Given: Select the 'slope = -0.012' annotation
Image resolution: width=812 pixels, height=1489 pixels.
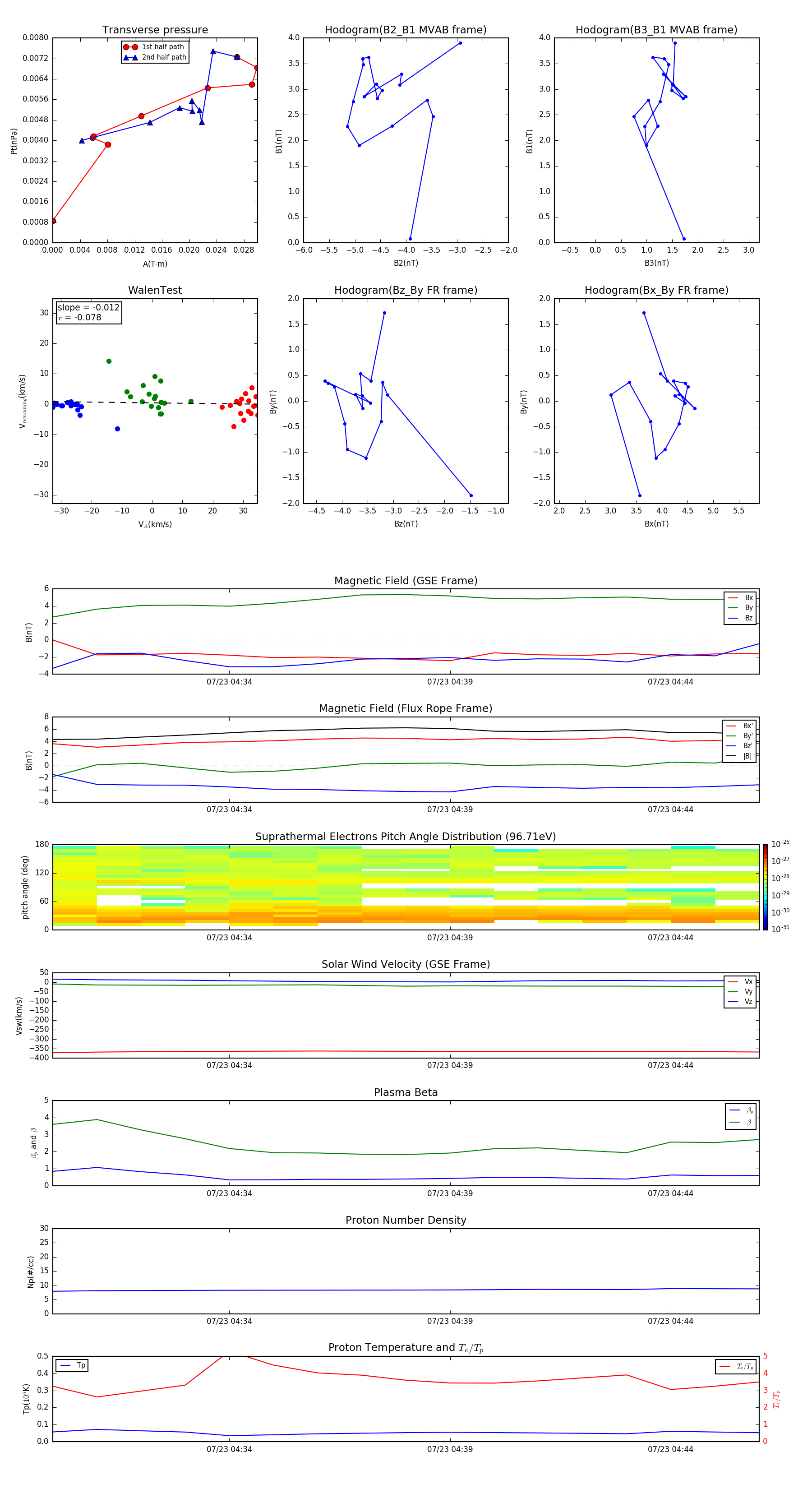Looking at the screenshot, I should coord(88,308).
